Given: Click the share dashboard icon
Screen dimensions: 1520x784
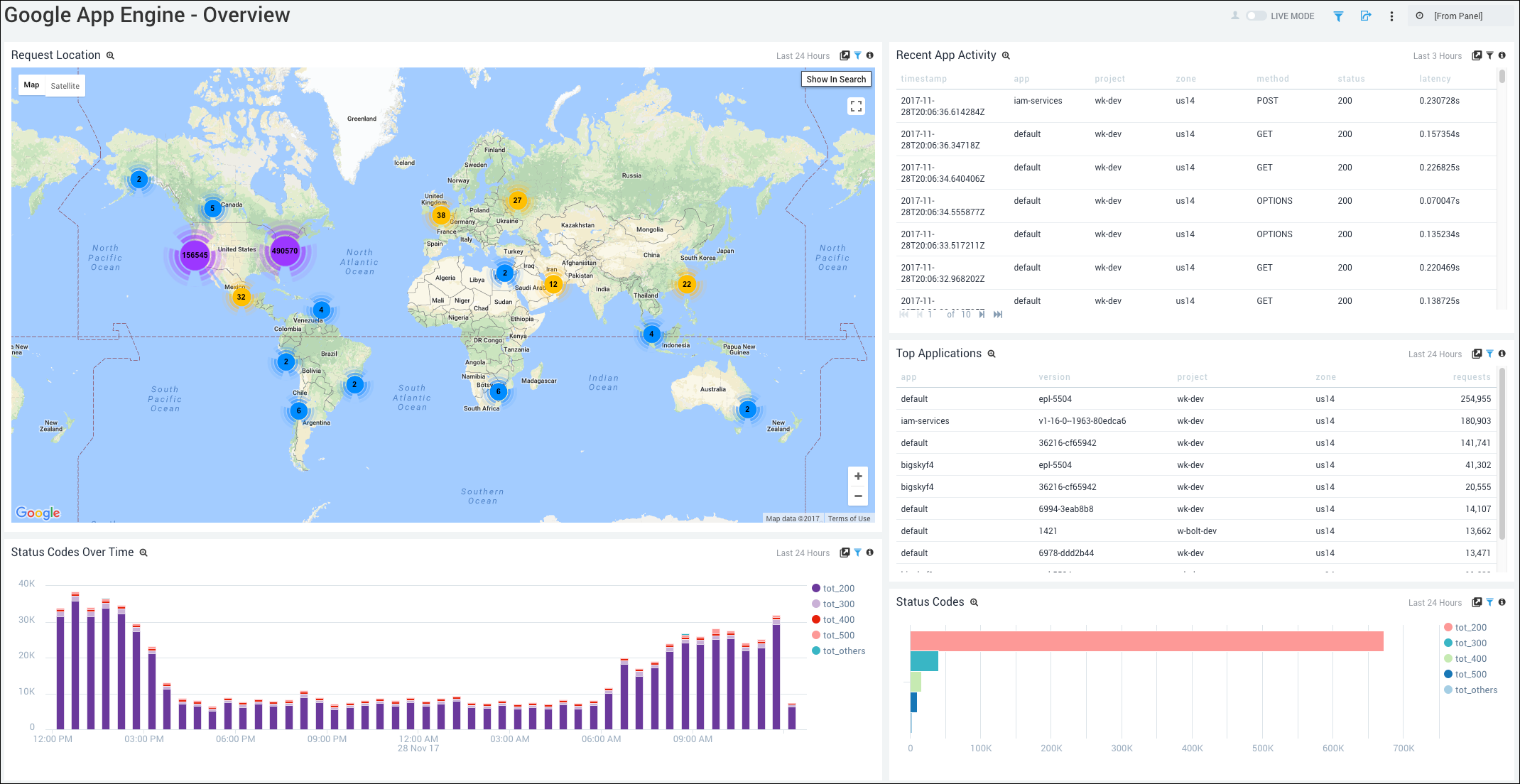Looking at the screenshot, I should click(x=1365, y=16).
